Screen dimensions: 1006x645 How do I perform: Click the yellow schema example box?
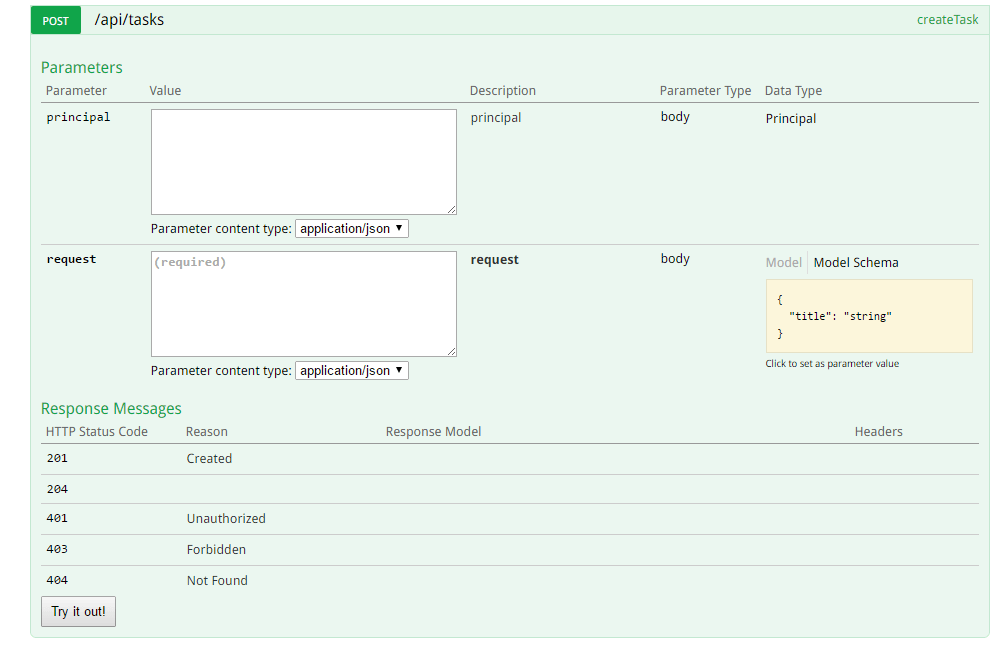(869, 316)
